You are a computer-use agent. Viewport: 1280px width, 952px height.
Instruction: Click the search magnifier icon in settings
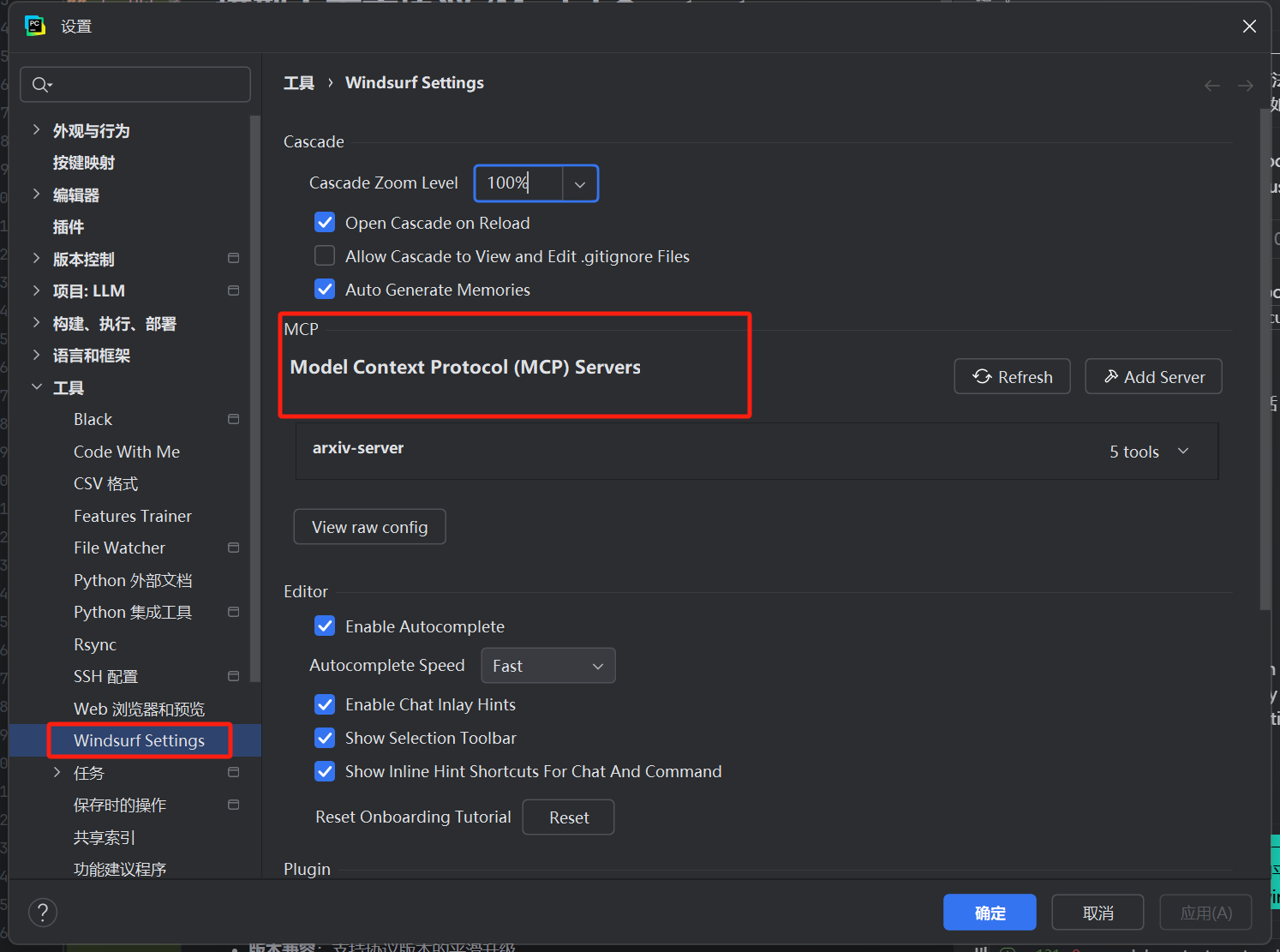(x=41, y=84)
